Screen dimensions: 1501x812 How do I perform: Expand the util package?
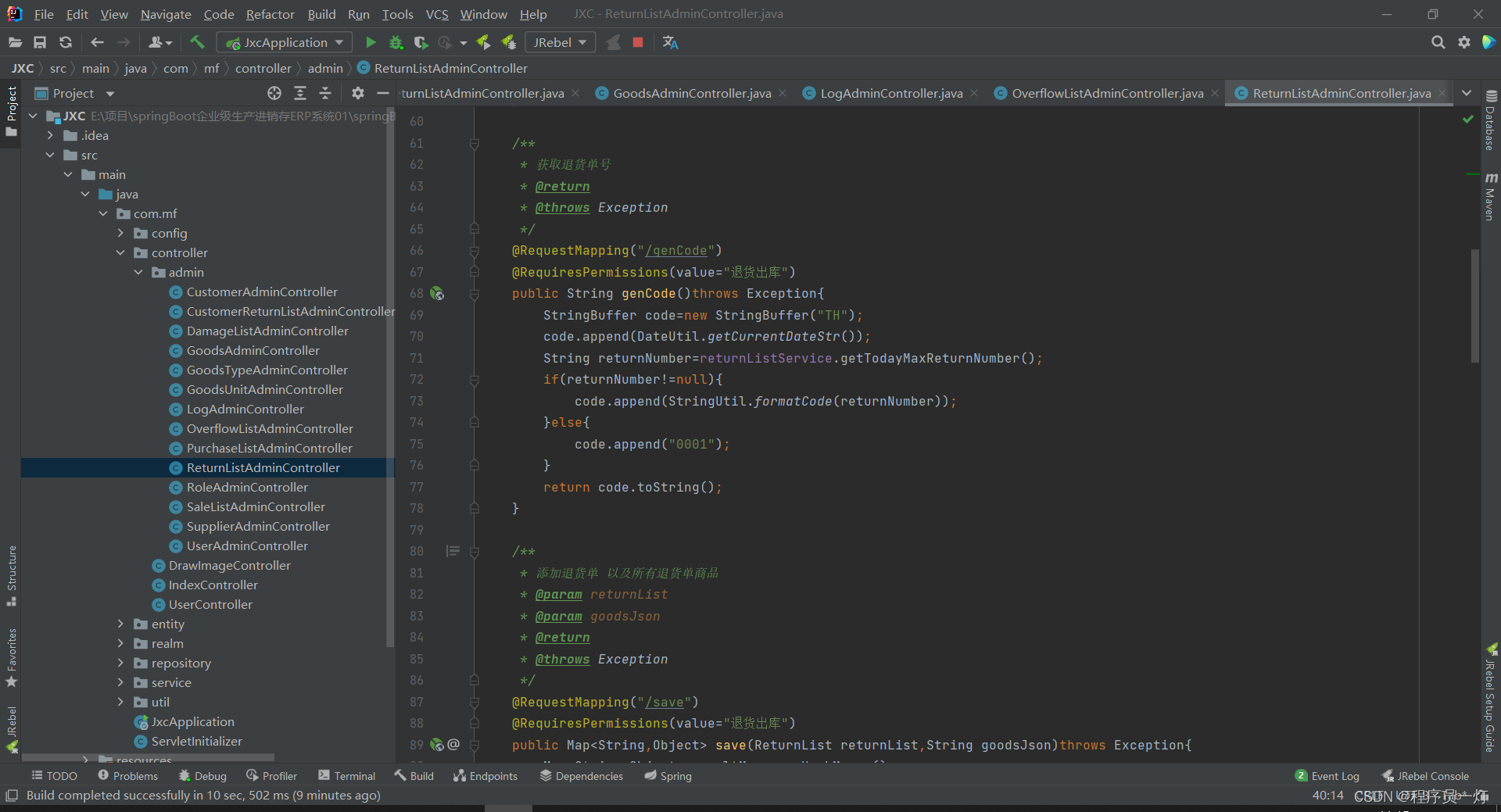click(120, 702)
